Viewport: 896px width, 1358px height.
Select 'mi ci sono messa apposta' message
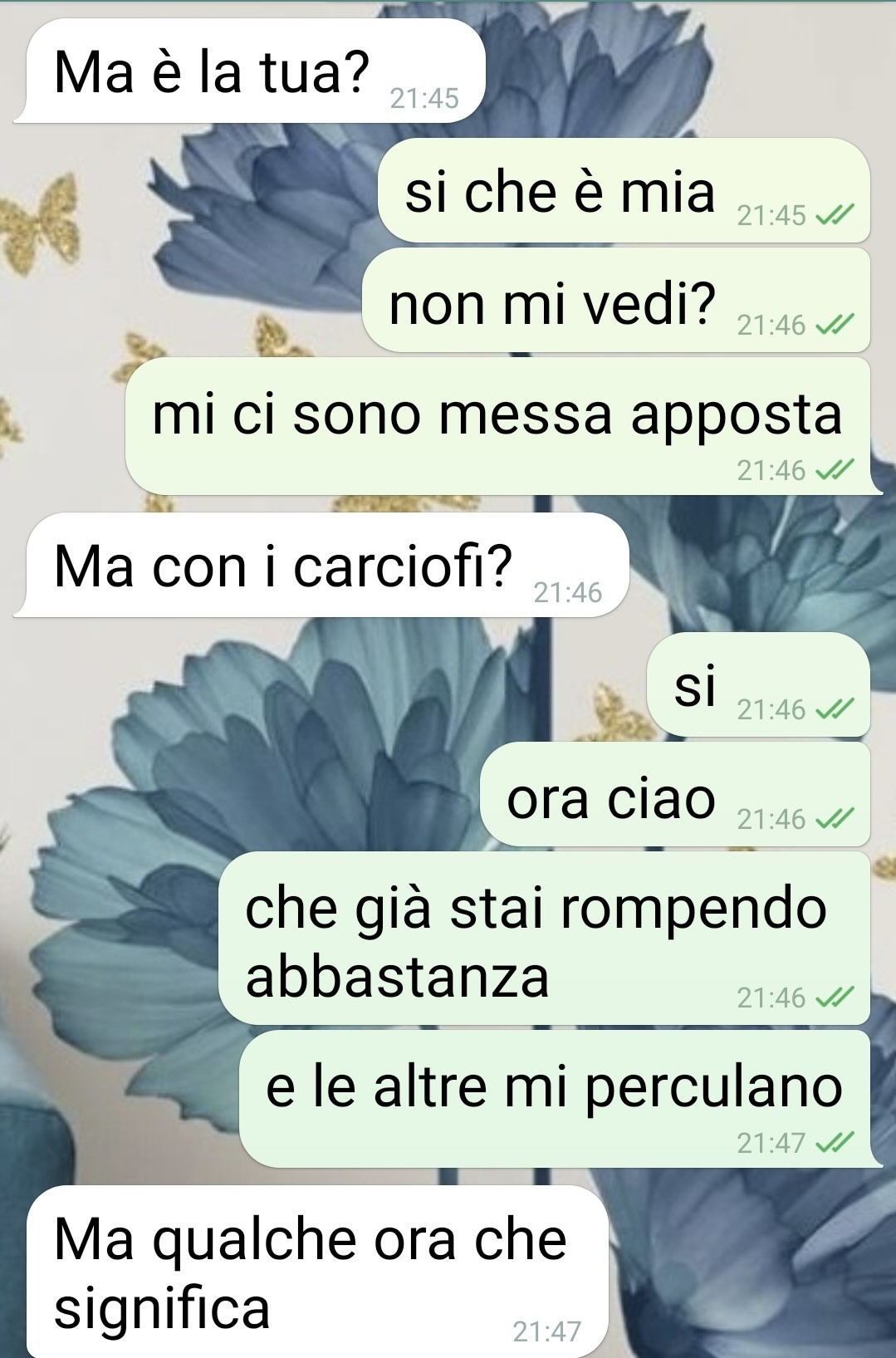pos(503,426)
